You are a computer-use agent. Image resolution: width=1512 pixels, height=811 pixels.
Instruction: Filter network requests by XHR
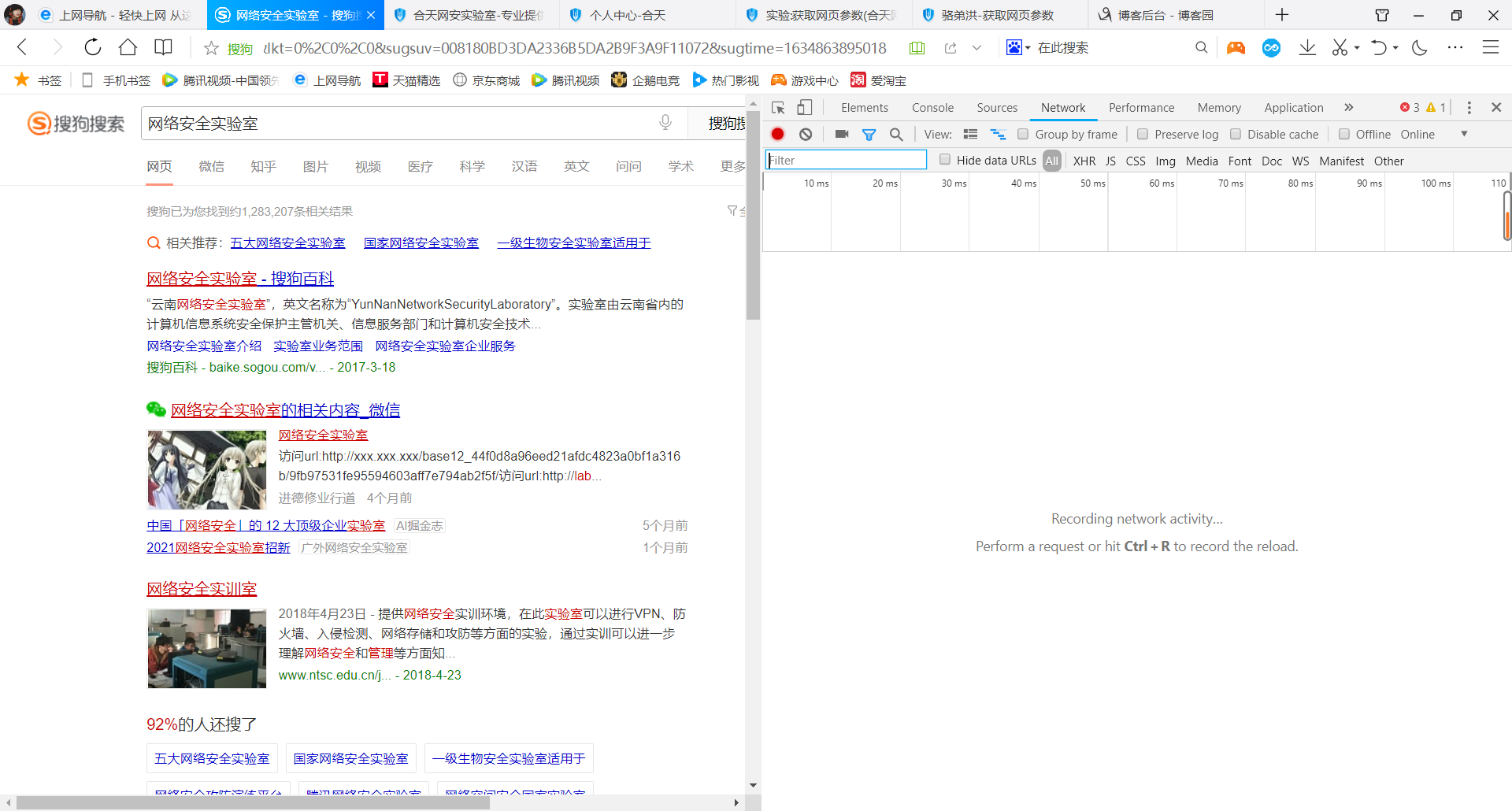tap(1084, 161)
